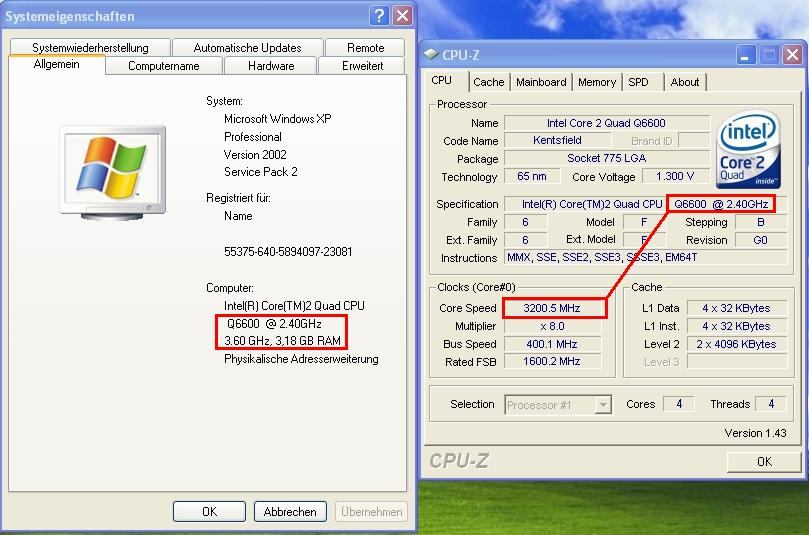The height and width of the screenshot is (535, 809).
Task: Click the Specification field Intel(R) Core(TM)2 Quad CPU
Action: 646,204
